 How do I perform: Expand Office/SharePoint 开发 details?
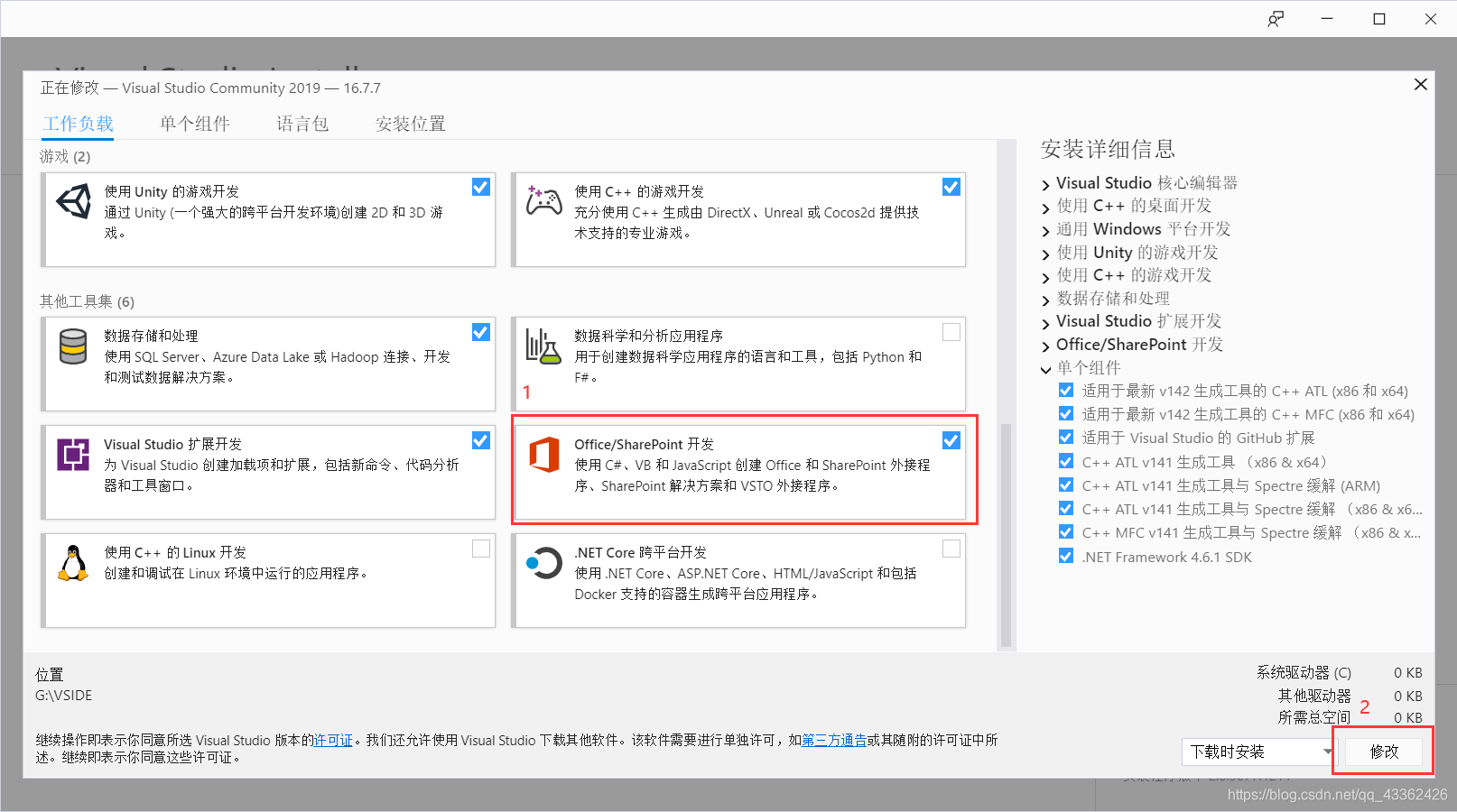pos(1046,346)
